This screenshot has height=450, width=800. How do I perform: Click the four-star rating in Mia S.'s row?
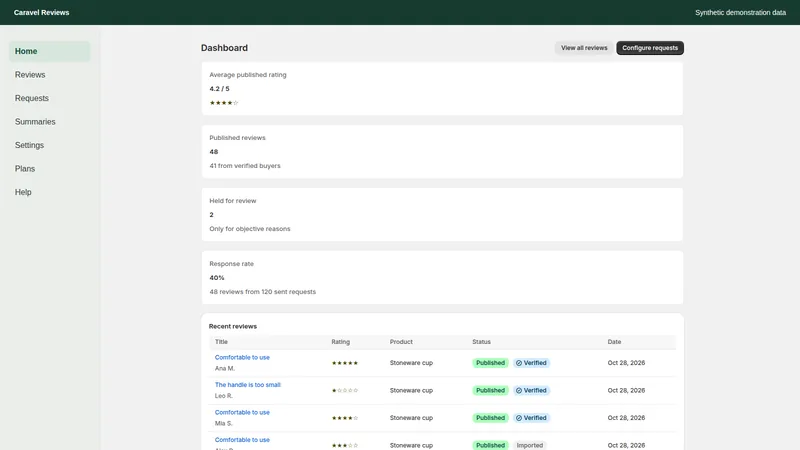pos(345,418)
